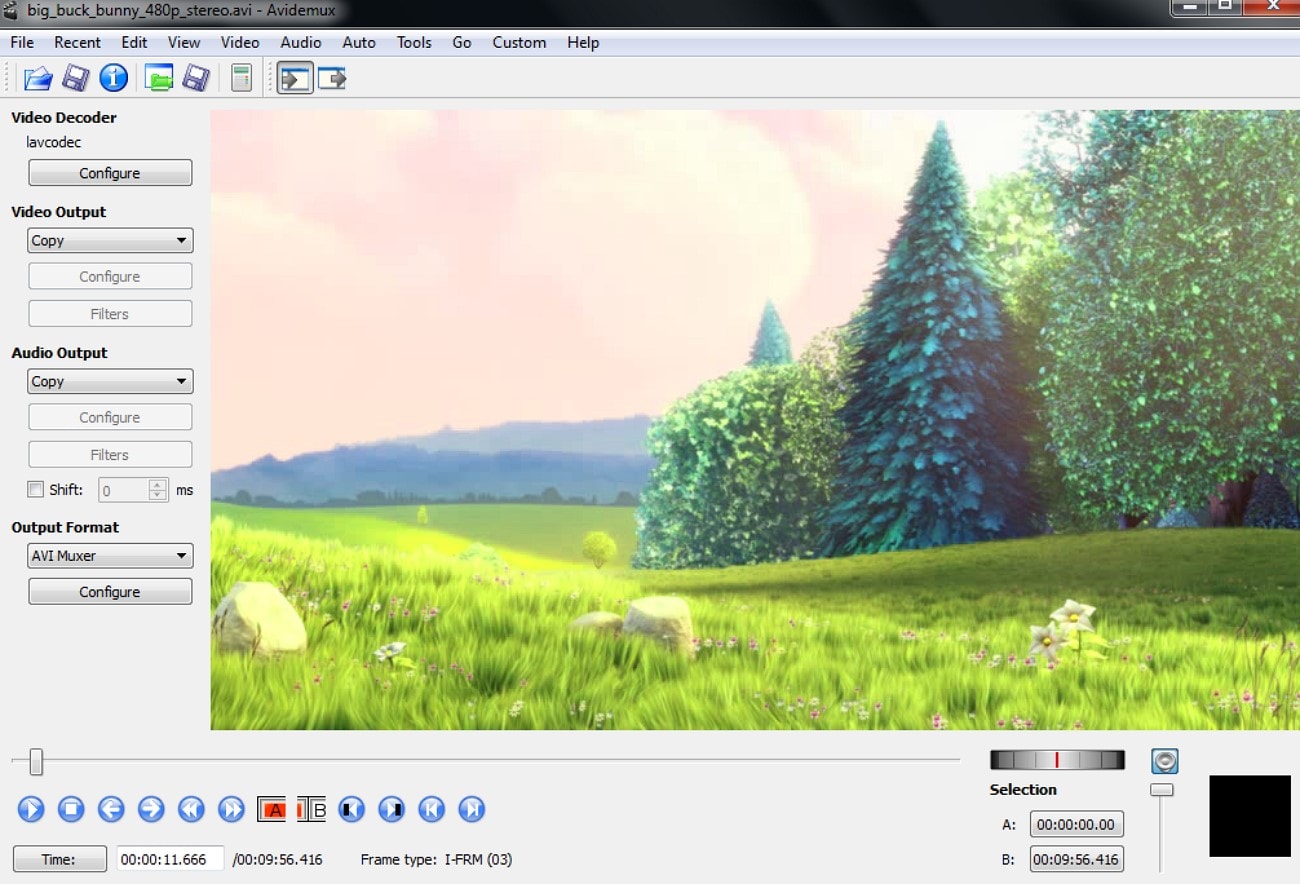Viewport: 1300px width, 884px height.
Task: Go to previous frame using the left arrow
Action: (111, 809)
